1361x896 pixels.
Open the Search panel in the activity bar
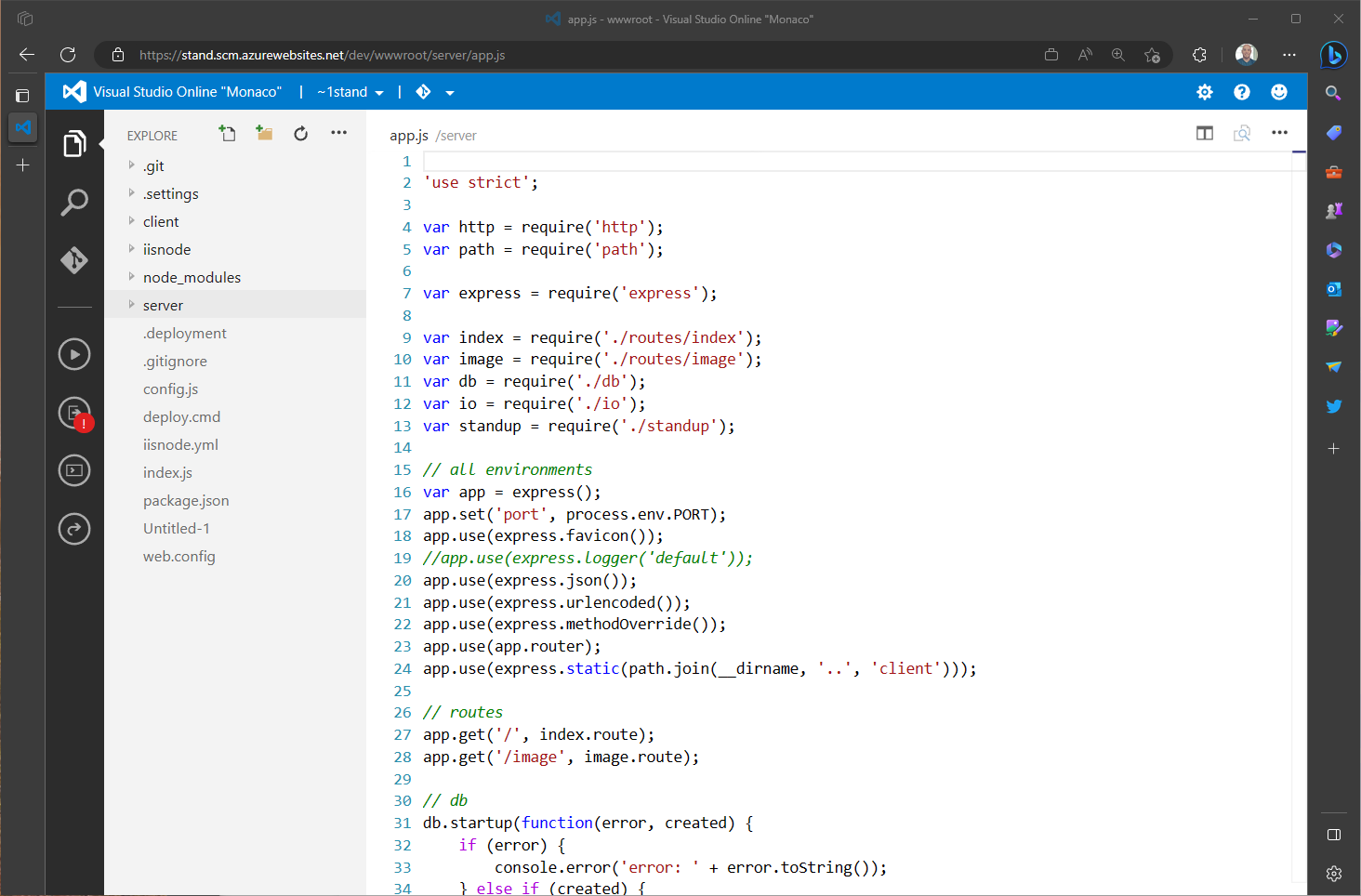tap(74, 203)
